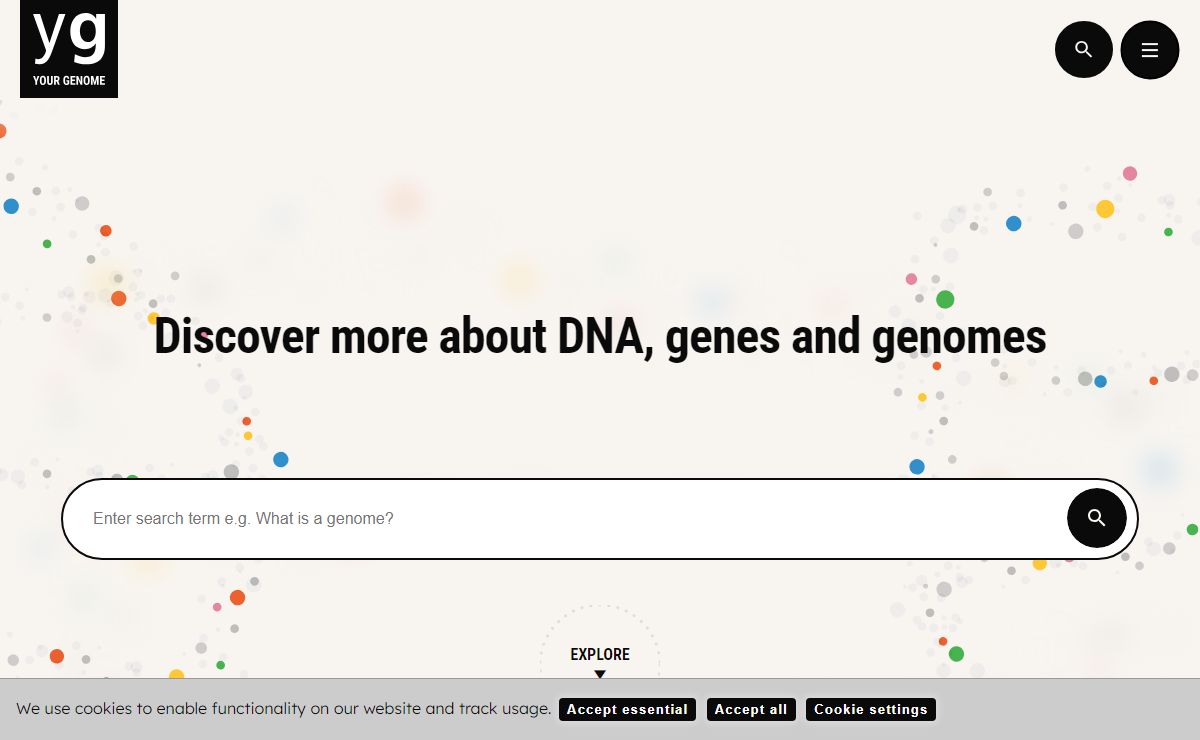Submit search with the search bar magnifier button
Viewport: 1200px width, 740px height.
pyautogui.click(x=1097, y=518)
